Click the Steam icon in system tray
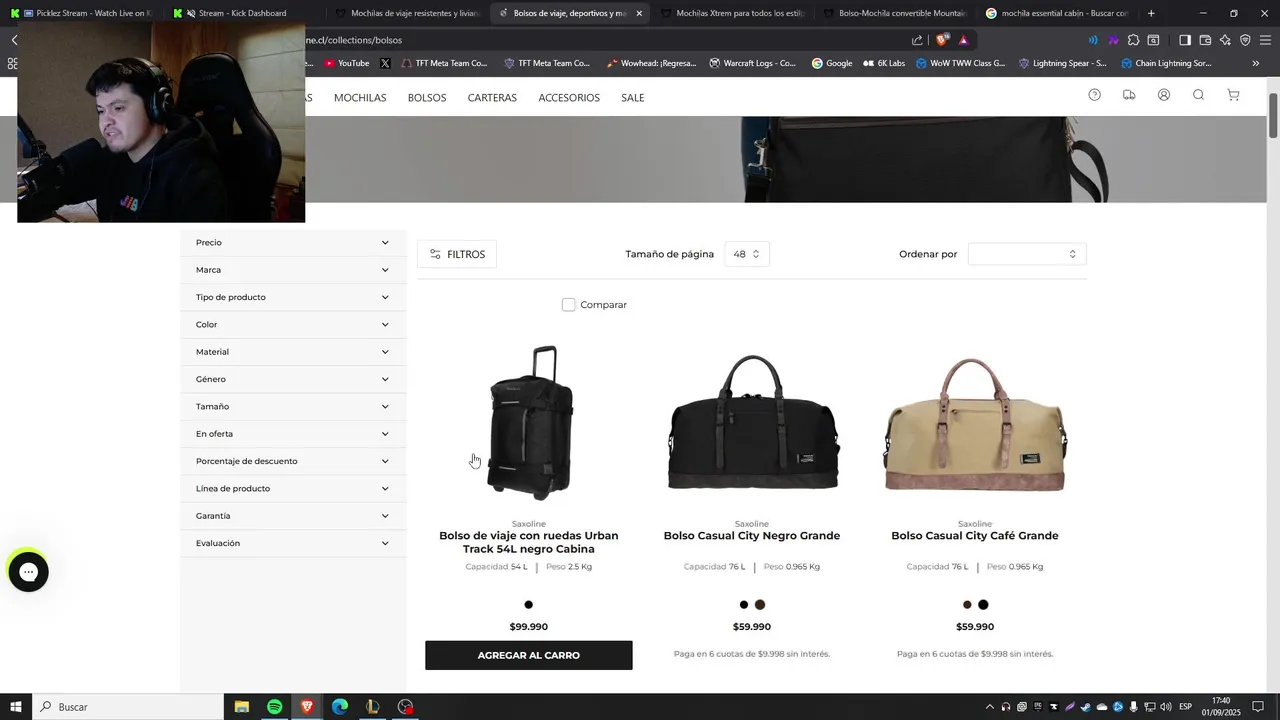 [x=1085, y=707]
